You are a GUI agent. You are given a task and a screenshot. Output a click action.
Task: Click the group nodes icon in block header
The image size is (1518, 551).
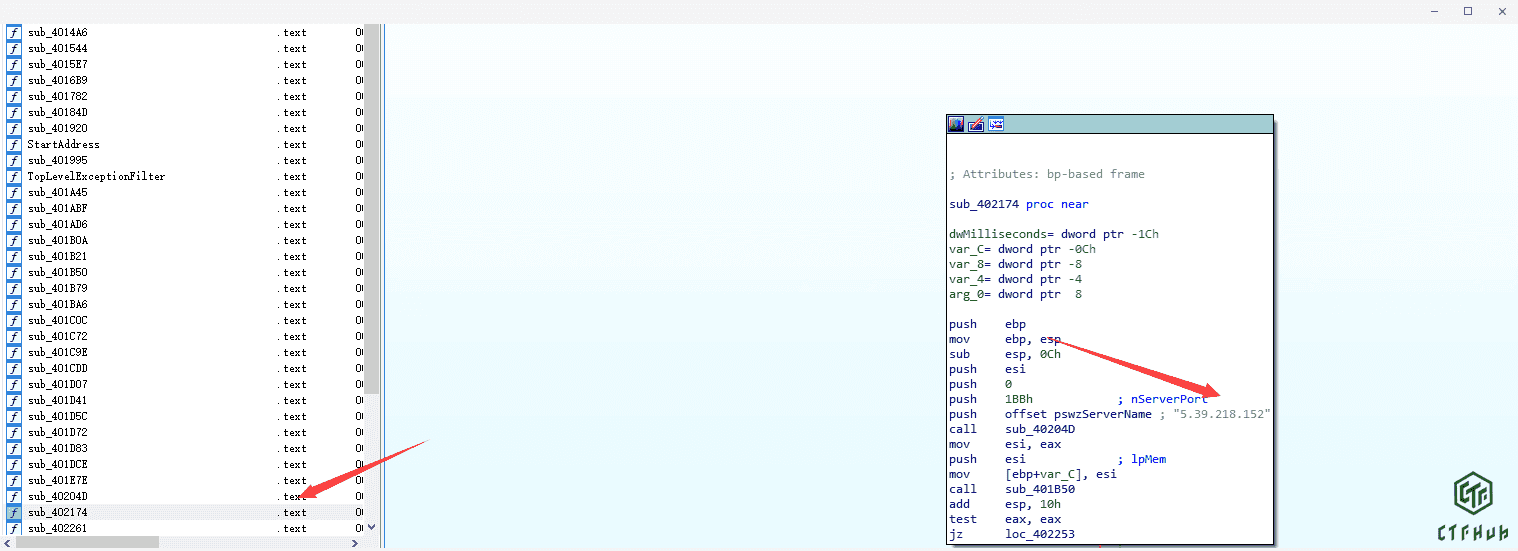996,125
